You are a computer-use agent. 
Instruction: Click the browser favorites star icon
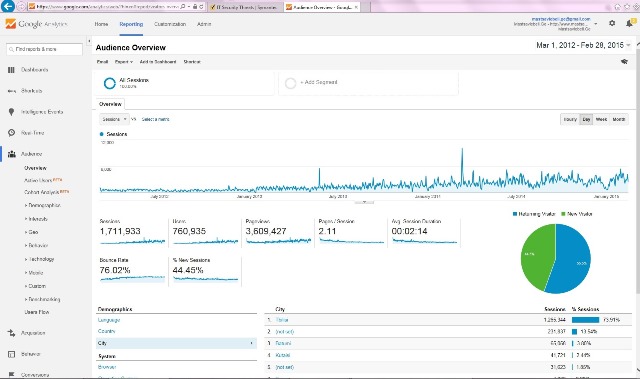[x=627, y=7]
